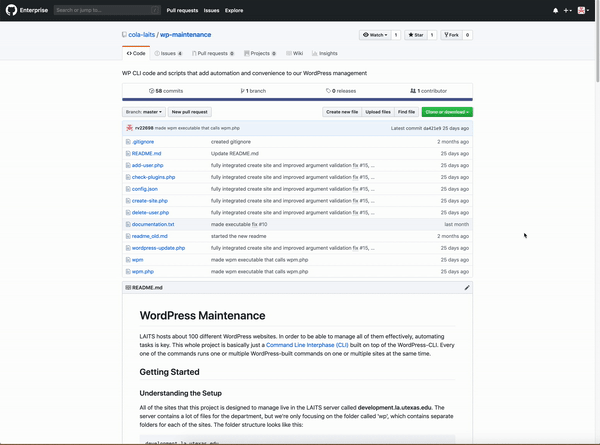Open config.json file
Screen dimensions: 600x445
[145, 189]
